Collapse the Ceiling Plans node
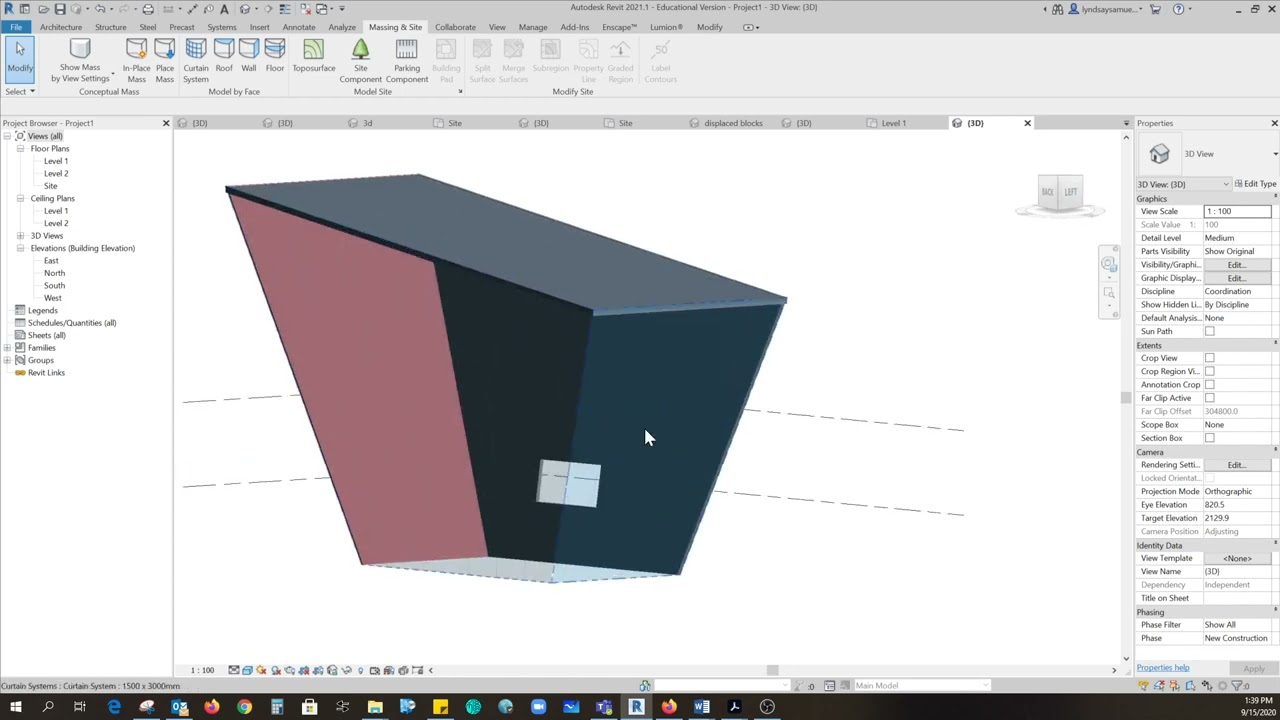The image size is (1280, 720). (20, 198)
